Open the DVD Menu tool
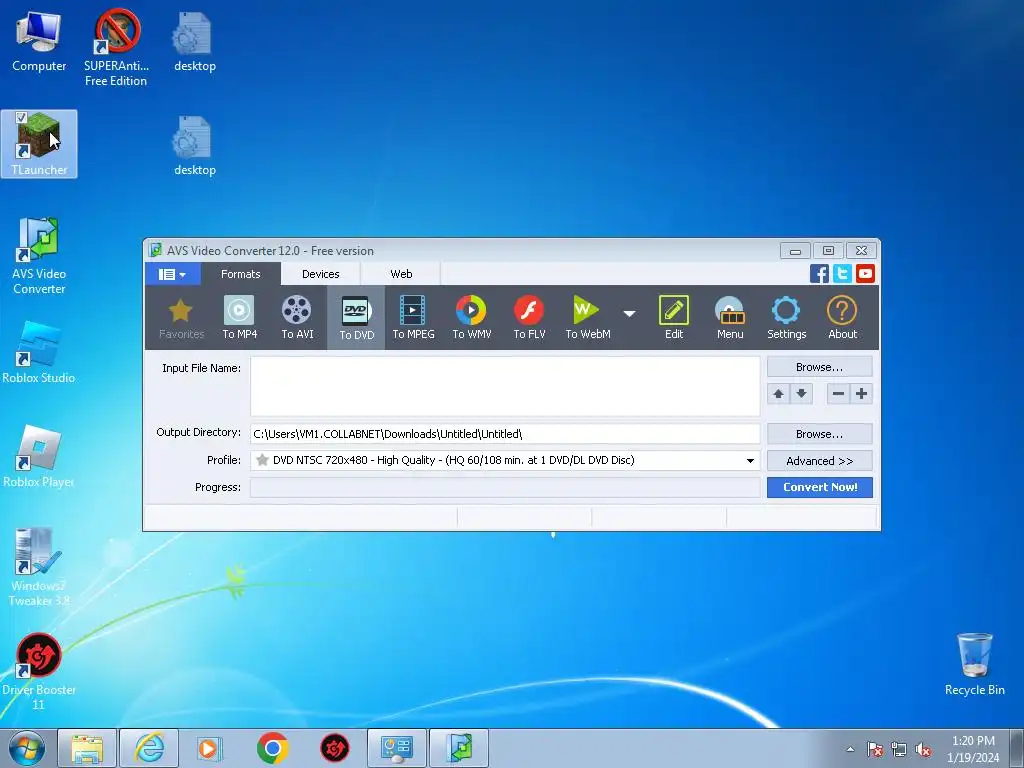 click(x=729, y=317)
